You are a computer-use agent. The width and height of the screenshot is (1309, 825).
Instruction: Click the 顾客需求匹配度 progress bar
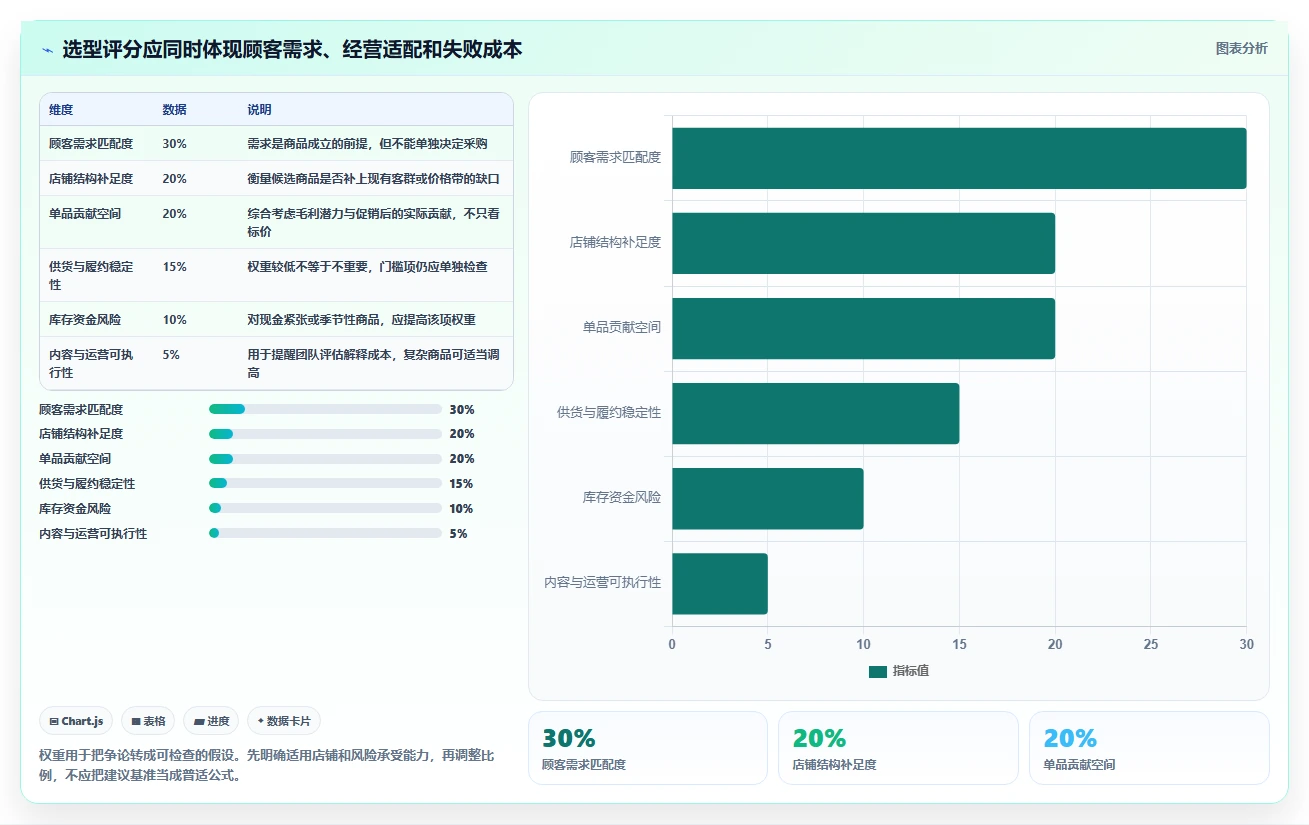coord(325,409)
